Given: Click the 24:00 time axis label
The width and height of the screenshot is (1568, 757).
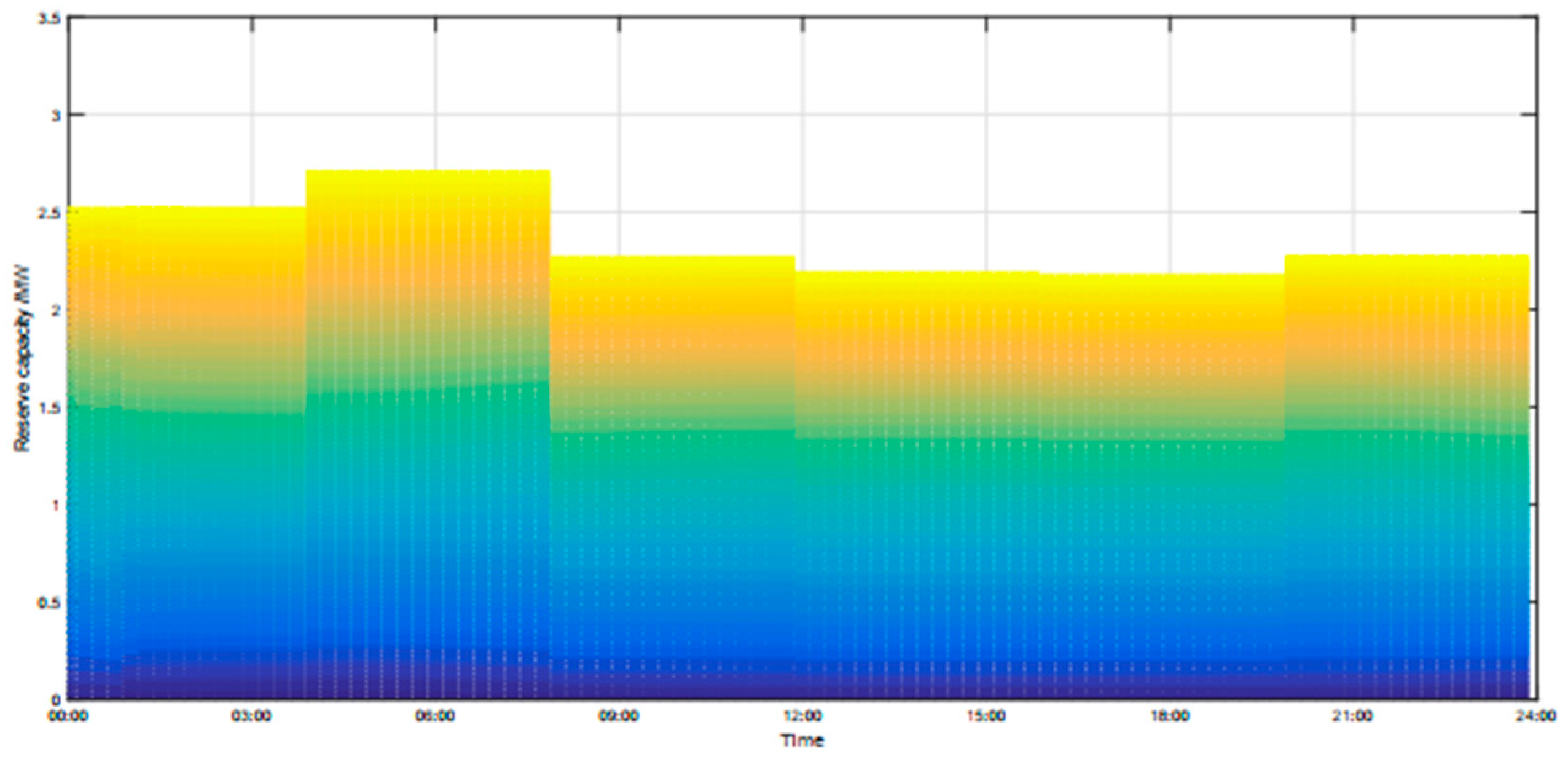Looking at the screenshot, I should pos(1536,716).
